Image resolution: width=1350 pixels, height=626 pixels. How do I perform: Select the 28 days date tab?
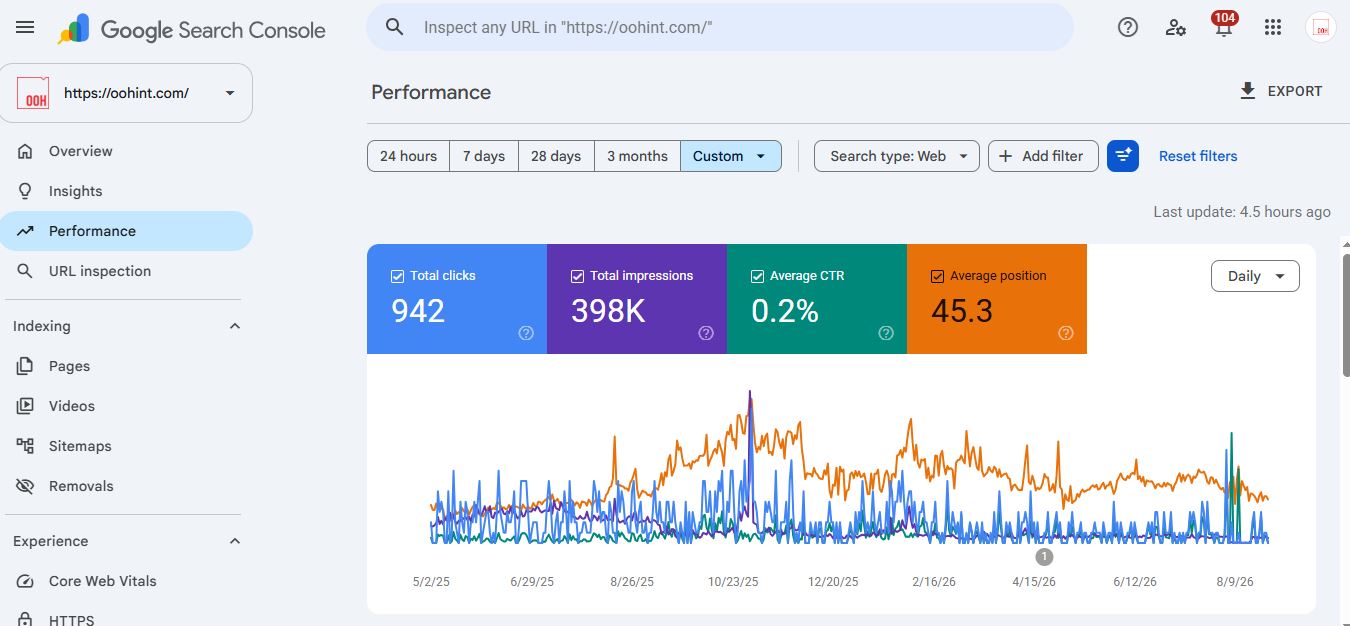pyautogui.click(x=556, y=156)
